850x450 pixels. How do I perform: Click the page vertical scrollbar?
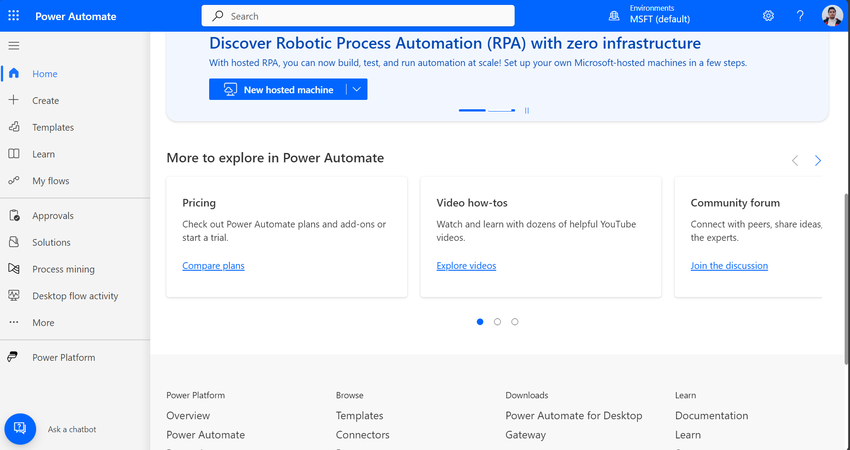846,279
